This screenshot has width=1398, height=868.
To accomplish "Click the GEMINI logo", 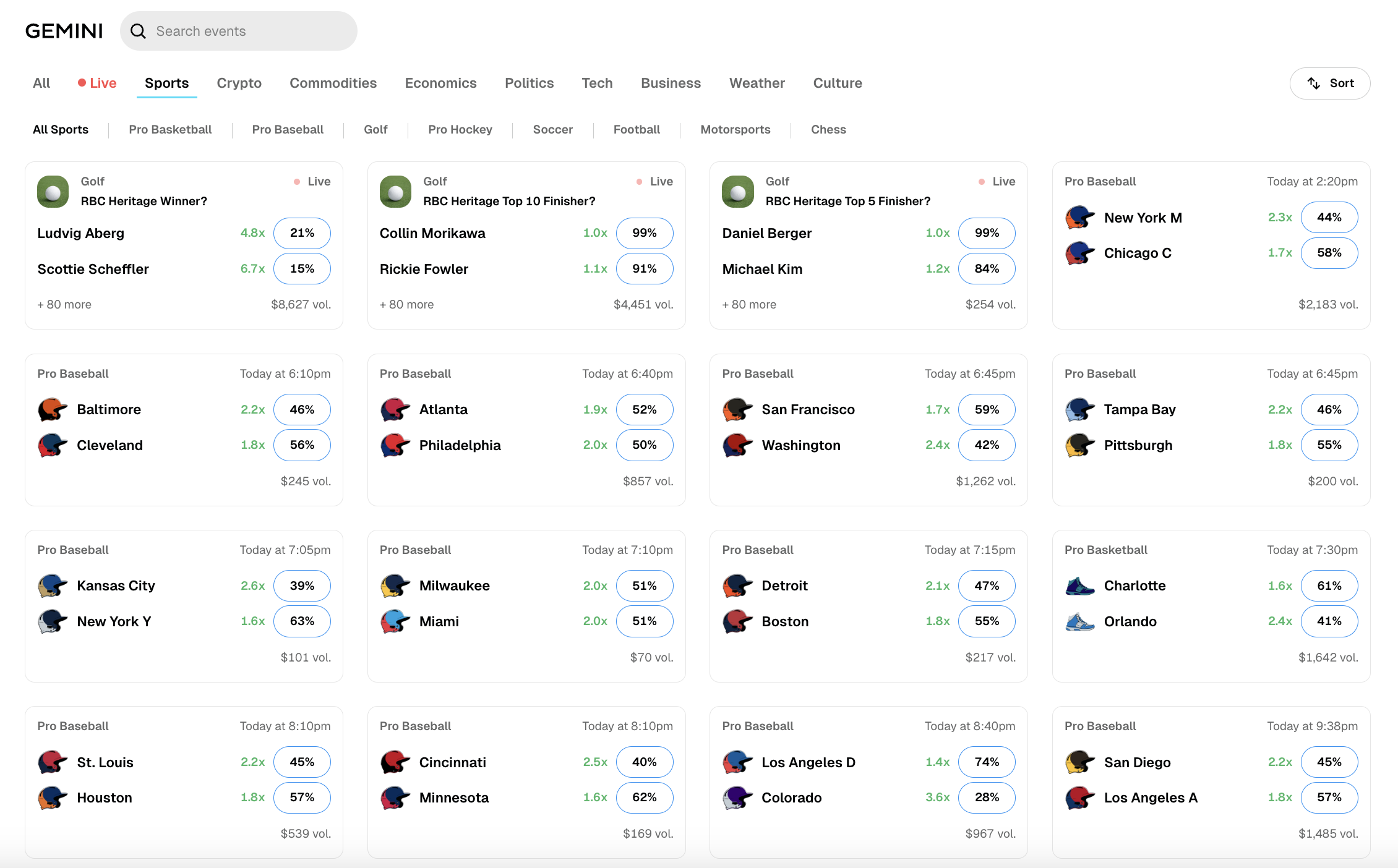I will 64,31.
